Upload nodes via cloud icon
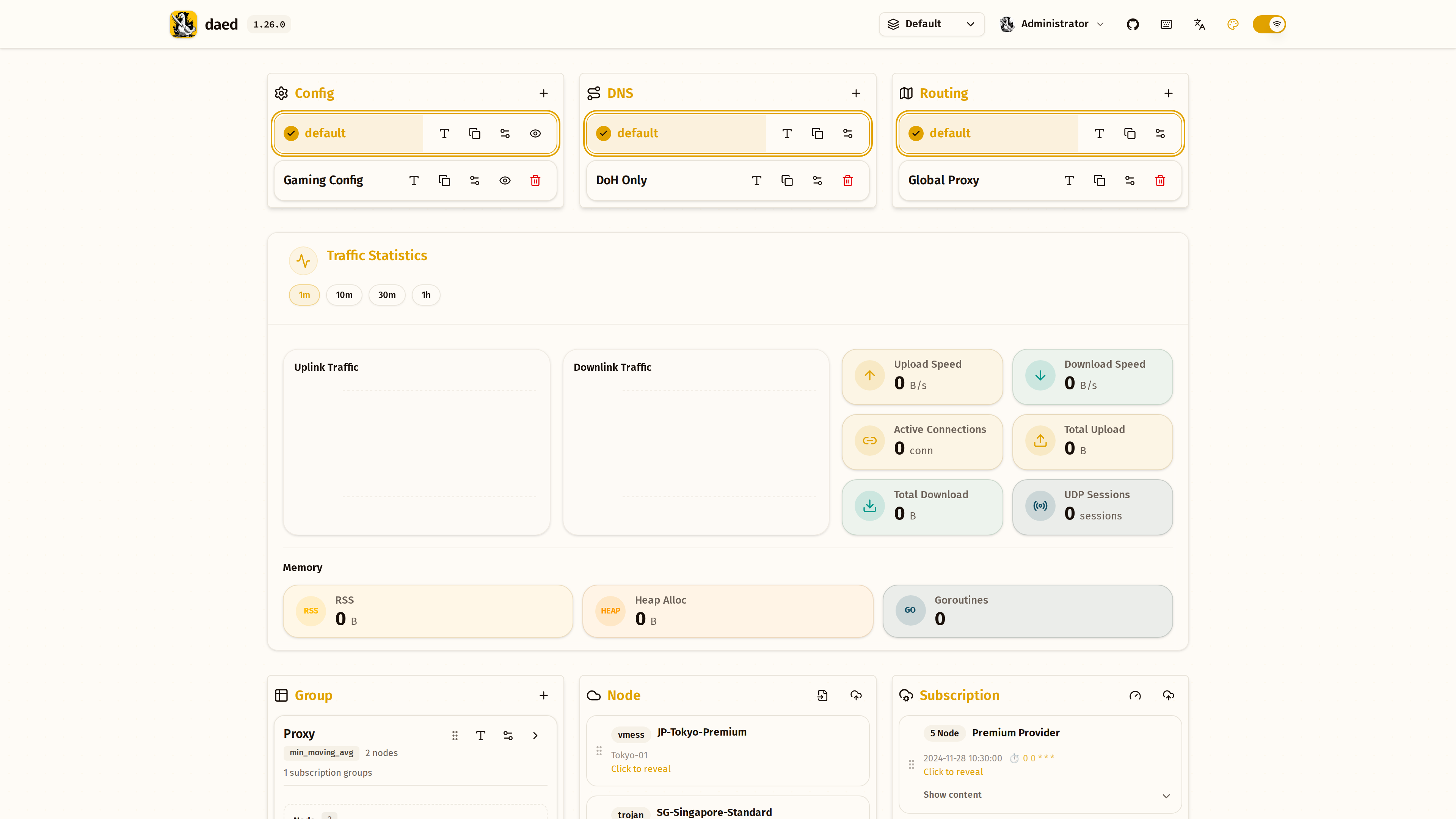 [x=856, y=695]
